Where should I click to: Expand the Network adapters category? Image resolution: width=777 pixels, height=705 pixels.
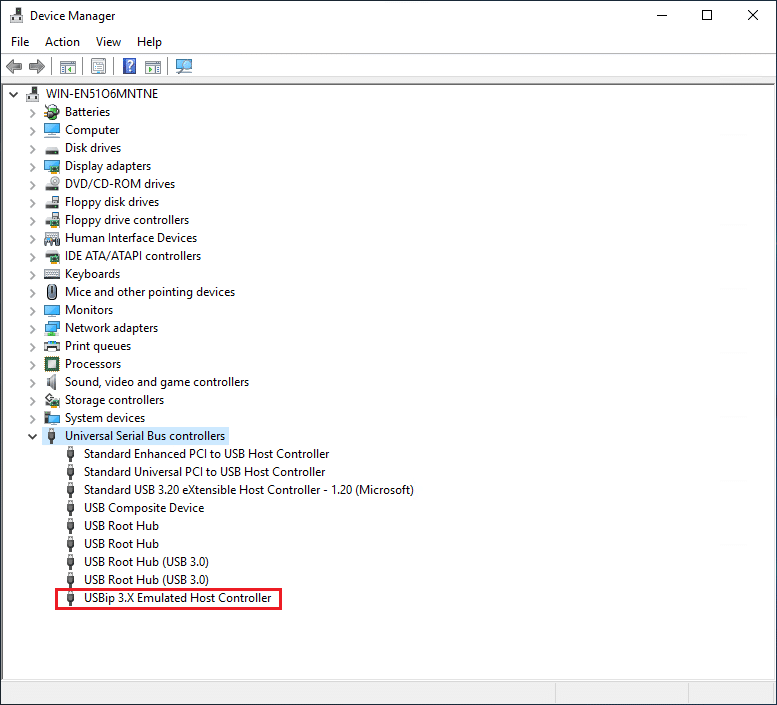tap(32, 328)
